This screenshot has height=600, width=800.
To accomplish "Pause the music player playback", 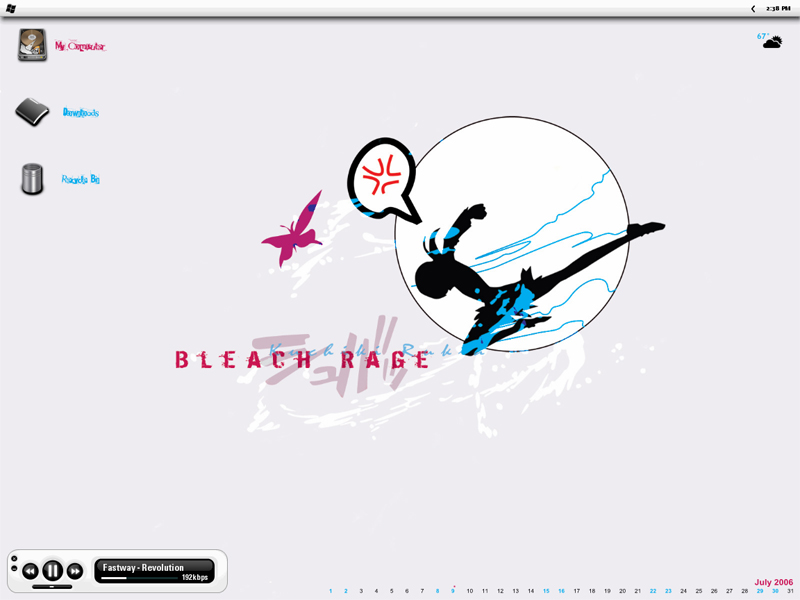I will (52, 570).
